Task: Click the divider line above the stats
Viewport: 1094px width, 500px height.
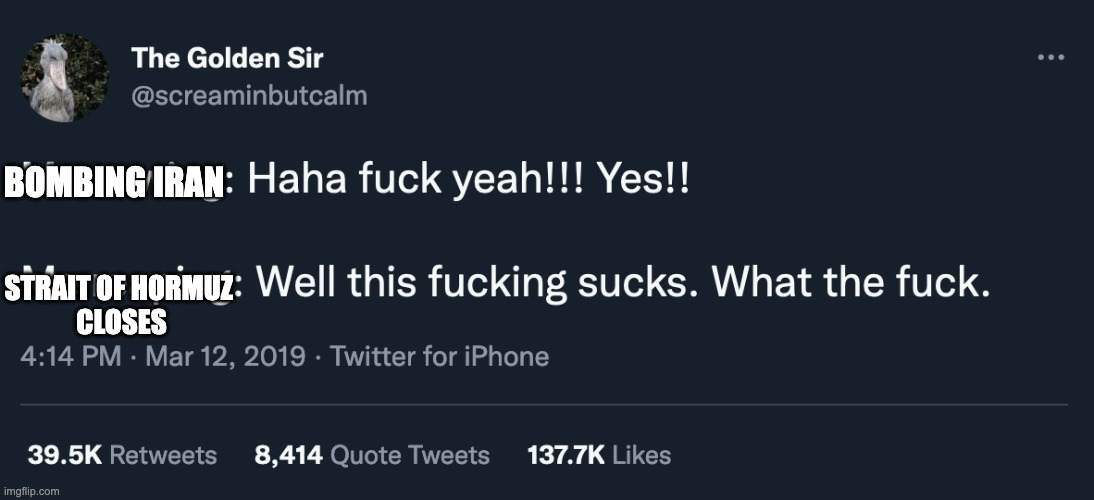Action: (x=547, y=405)
